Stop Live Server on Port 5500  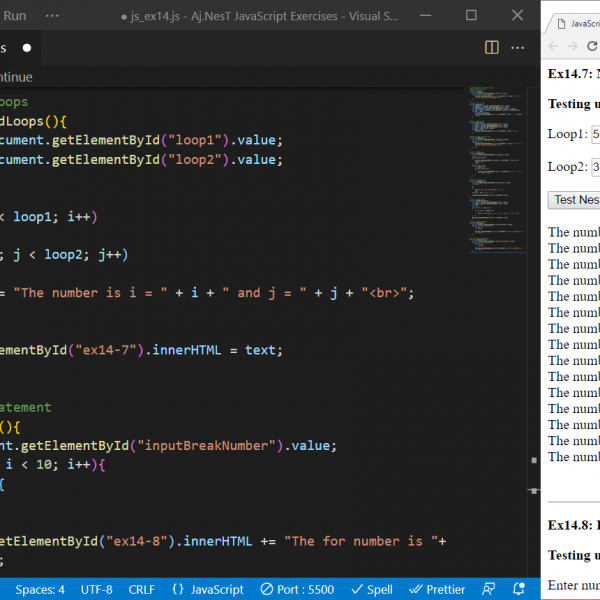tap(297, 589)
